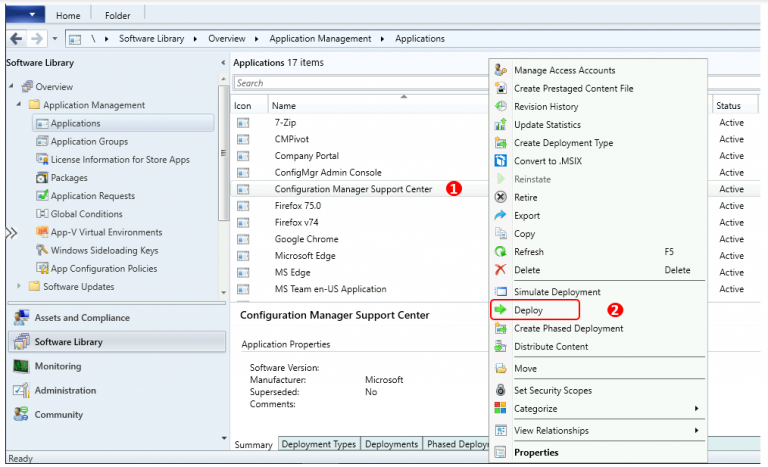Image resolution: width=768 pixels, height=467 pixels.
Task: Open the Folder ribbon tab
Action: point(117,16)
